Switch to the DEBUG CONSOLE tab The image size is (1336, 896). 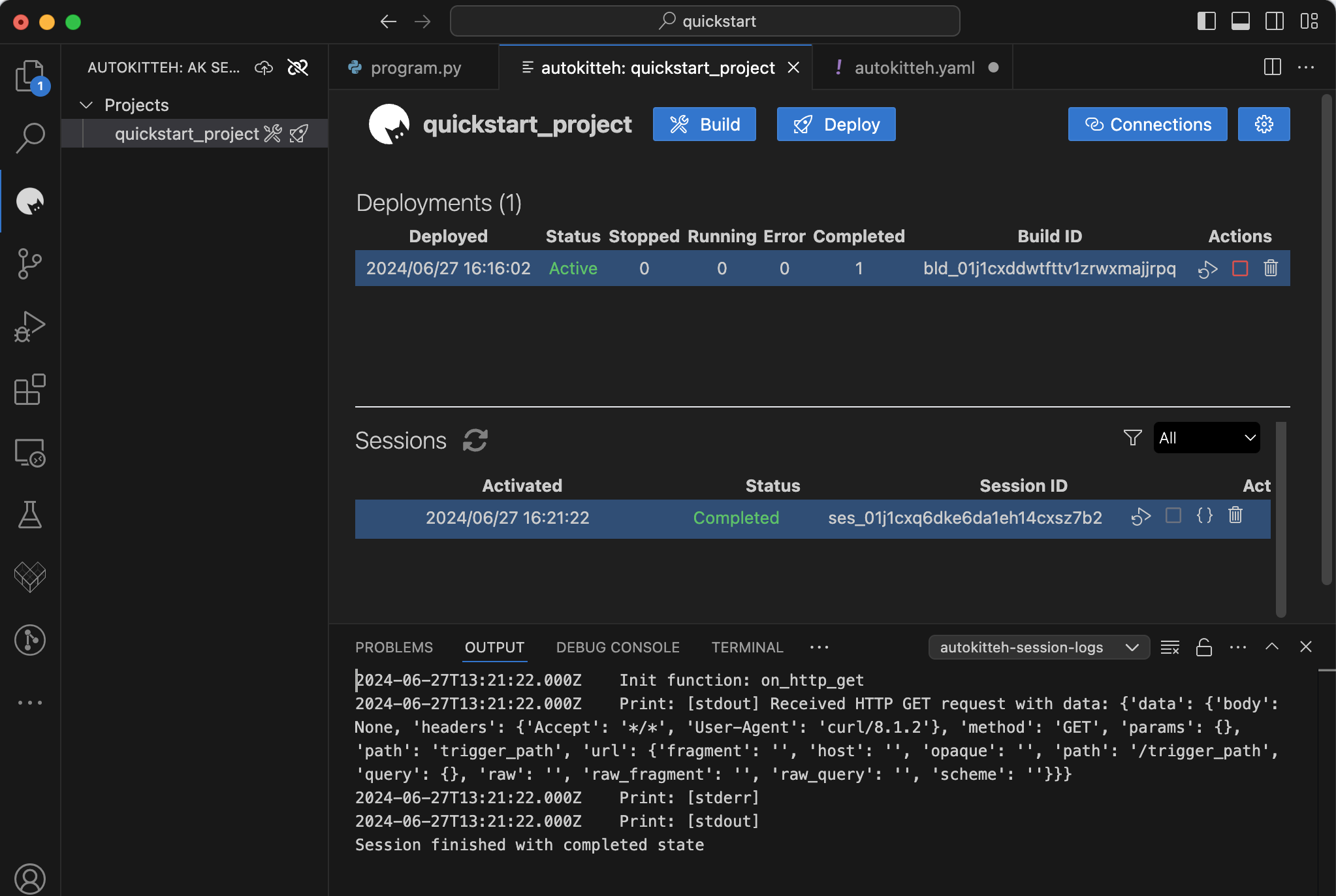click(x=618, y=647)
